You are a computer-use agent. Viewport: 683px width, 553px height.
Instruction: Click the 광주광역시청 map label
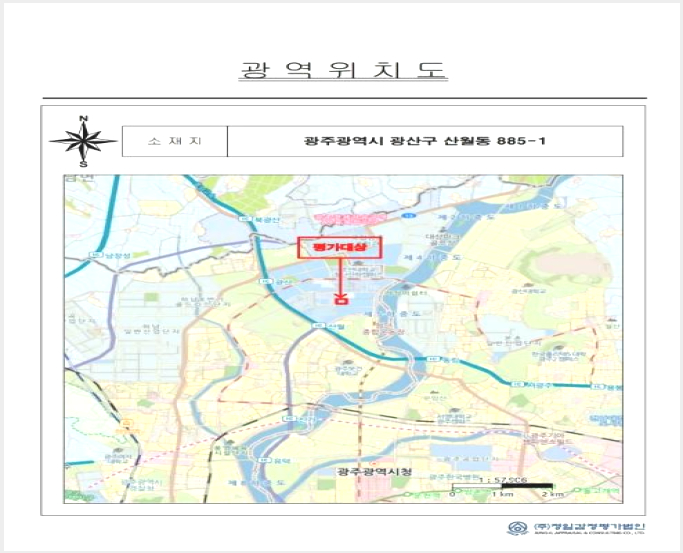[375, 472]
